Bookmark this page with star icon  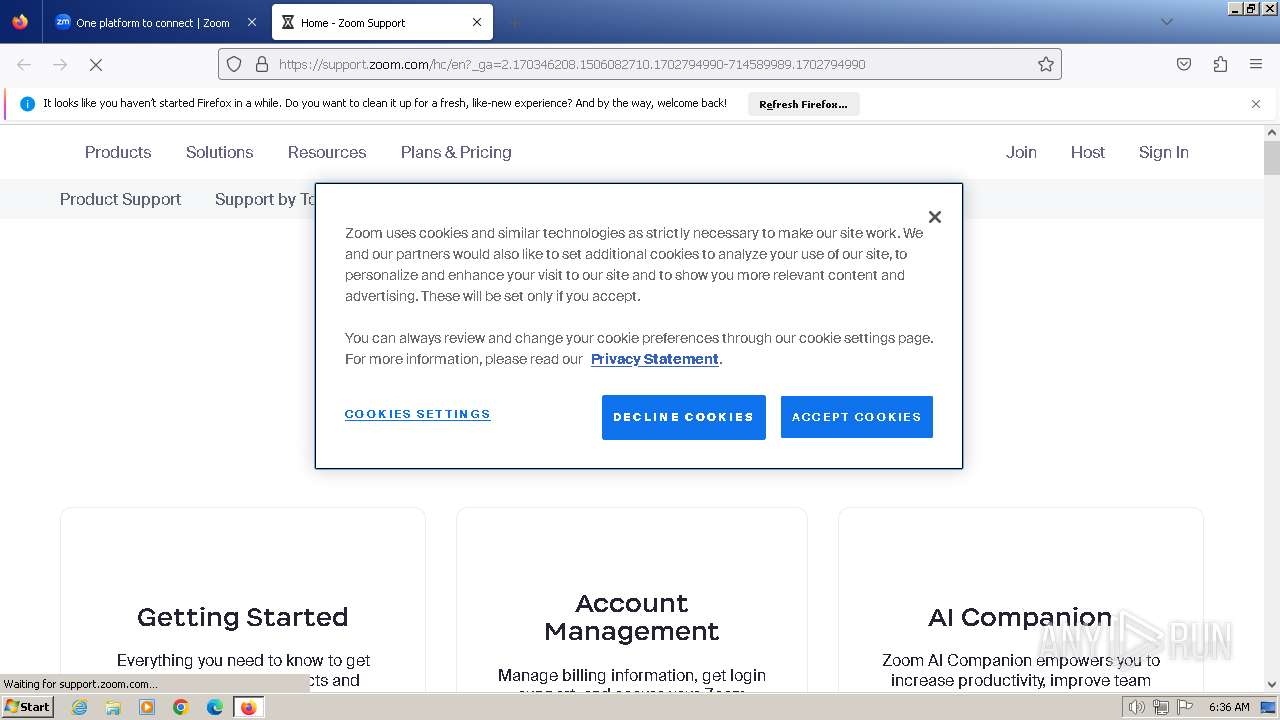pyautogui.click(x=1046, y=64)
